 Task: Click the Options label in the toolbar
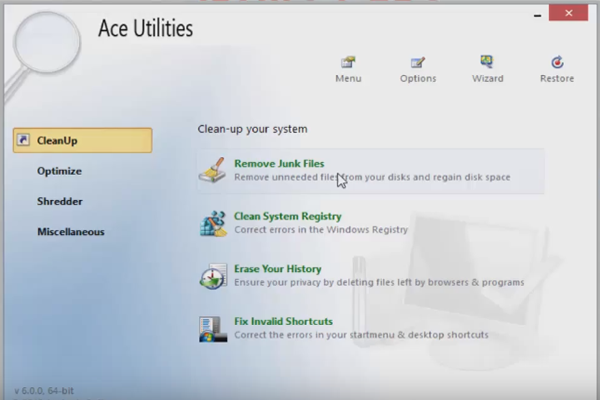(x=418, y=78)
